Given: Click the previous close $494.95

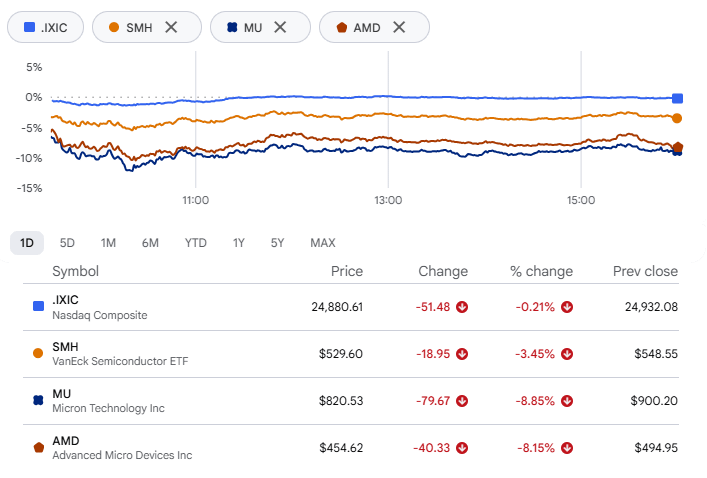Looking at the screenshot, I should [656, 448].
